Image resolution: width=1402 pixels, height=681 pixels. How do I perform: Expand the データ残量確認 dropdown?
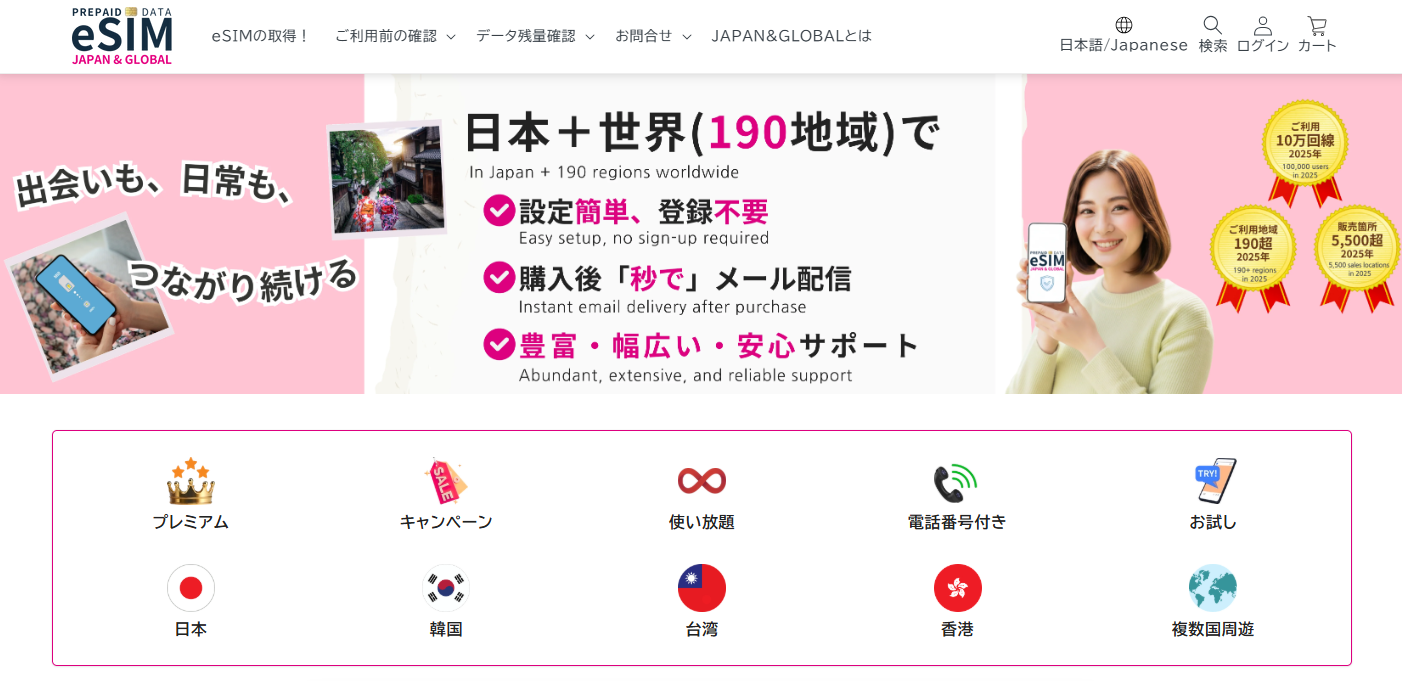535,36
